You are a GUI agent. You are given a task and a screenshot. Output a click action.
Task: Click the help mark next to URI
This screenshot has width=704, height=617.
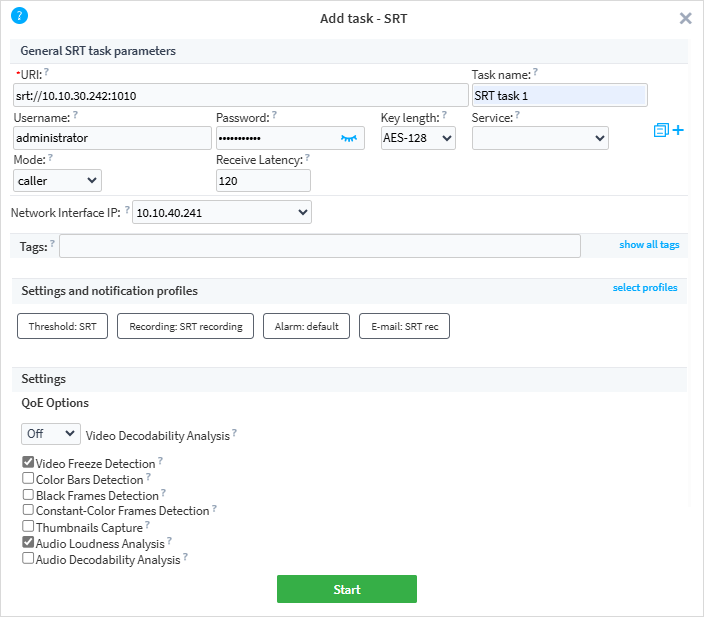pos(46,72)
